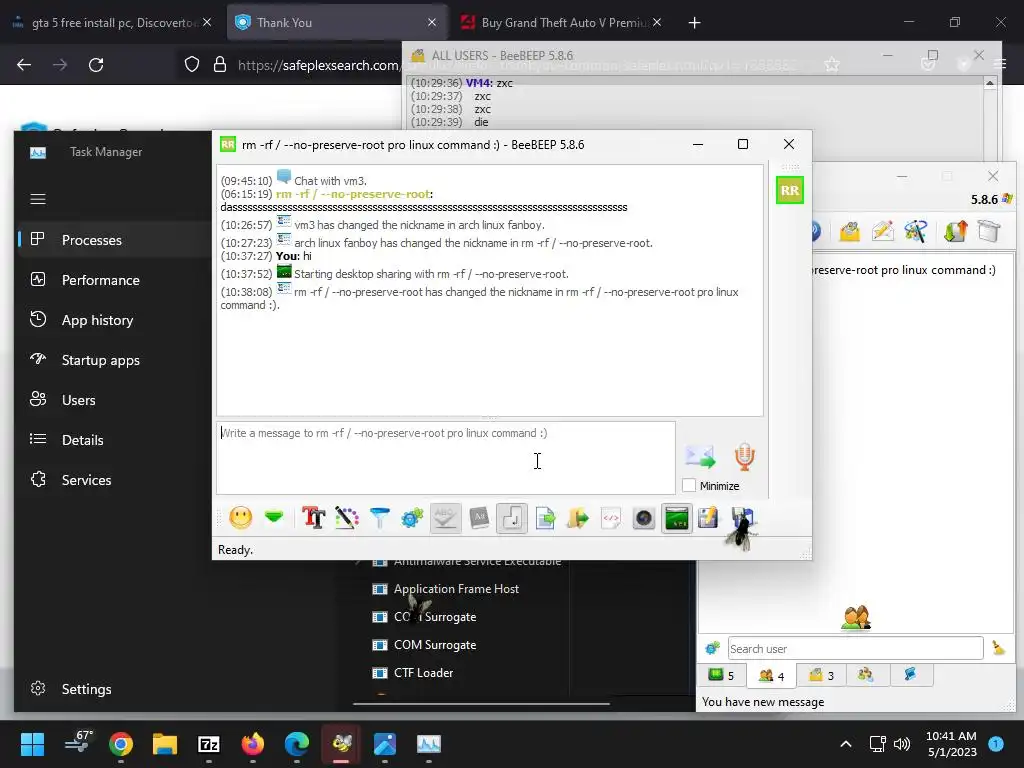
Task: Record a voice message with microphone icon
Action: (744, 456)
